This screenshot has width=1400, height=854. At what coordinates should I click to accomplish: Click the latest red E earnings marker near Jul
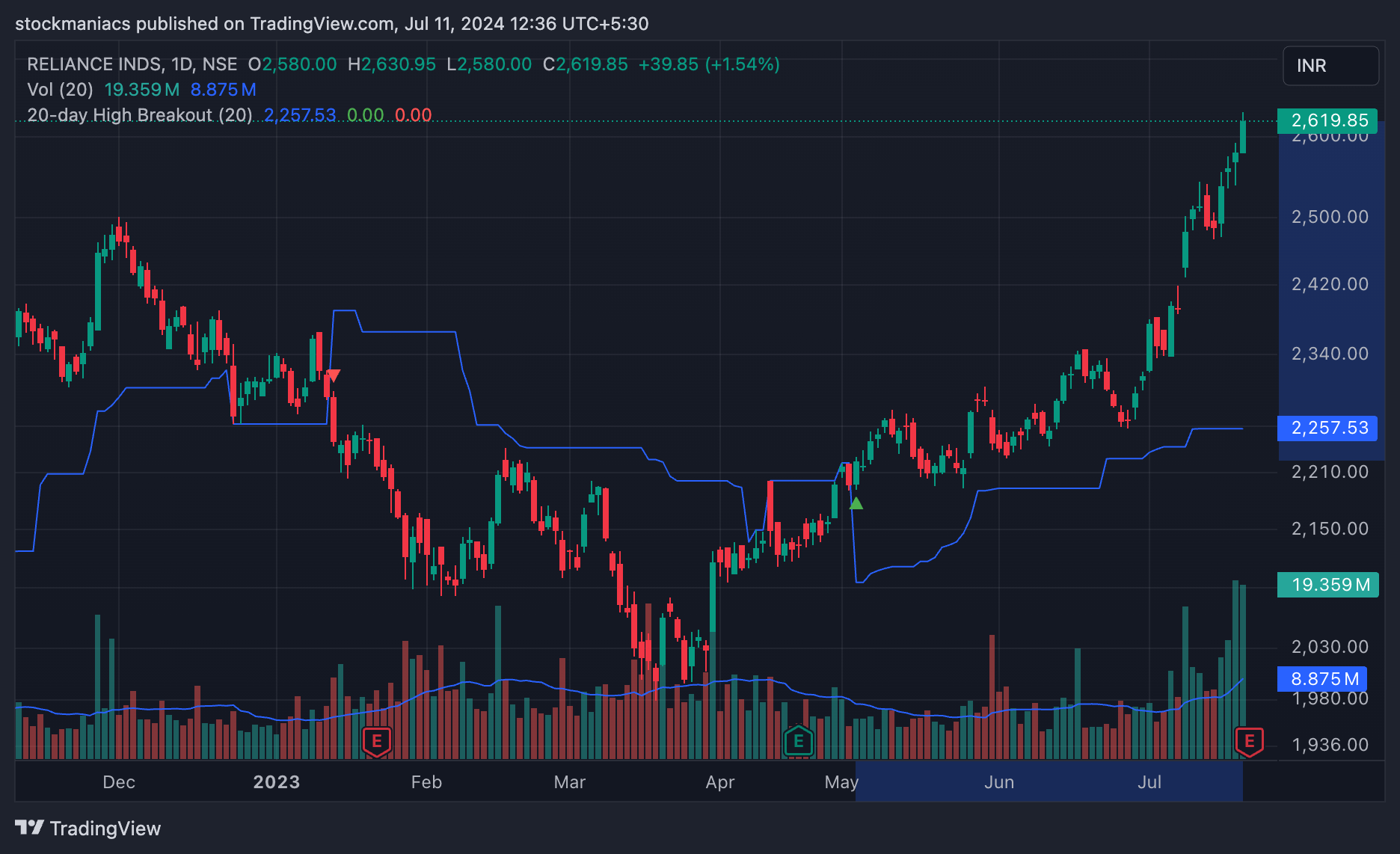click(1248, 740)
